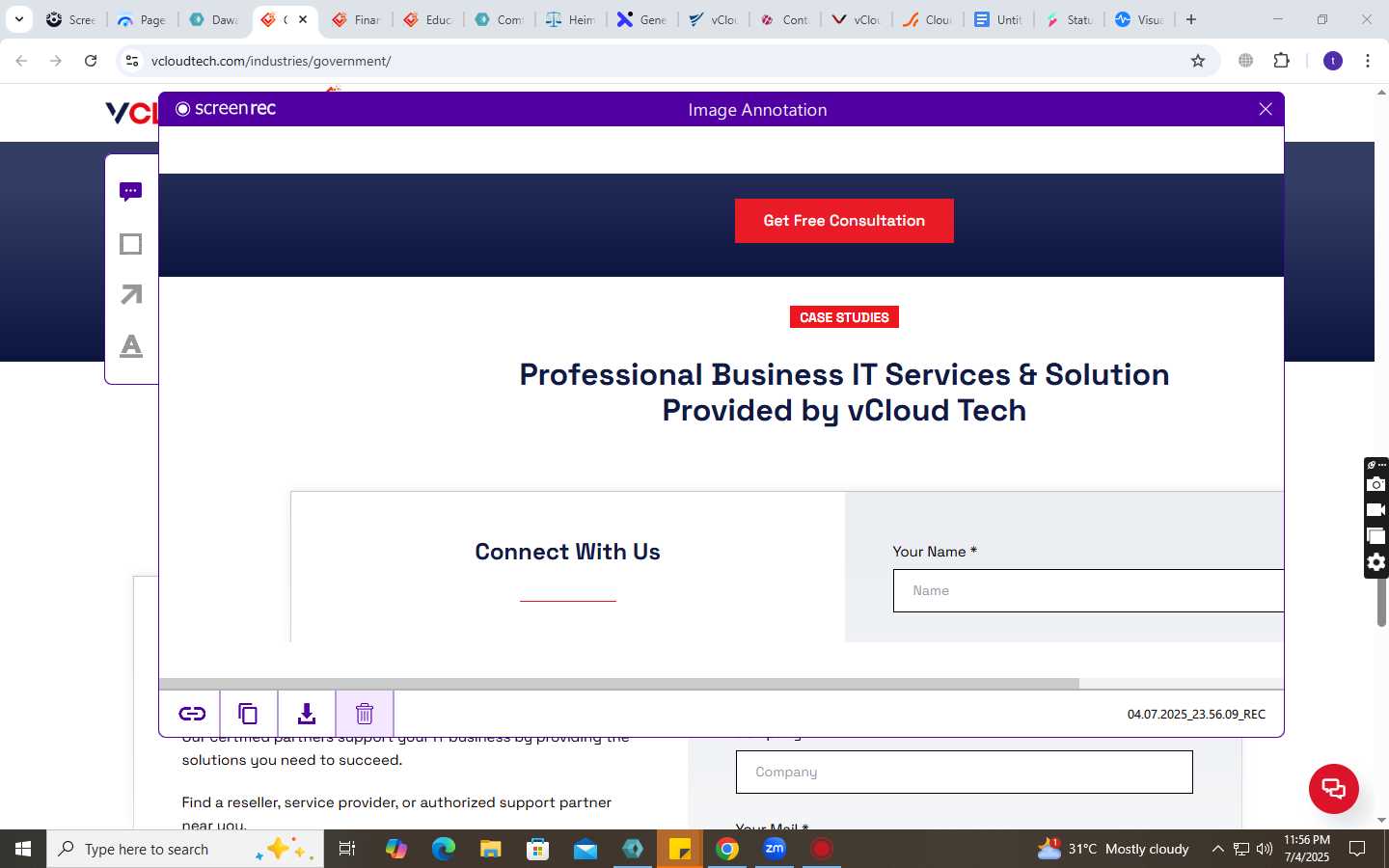Show hidden system tray icons
This screenshot has height=868, width=1389.
pos(1217,849)
